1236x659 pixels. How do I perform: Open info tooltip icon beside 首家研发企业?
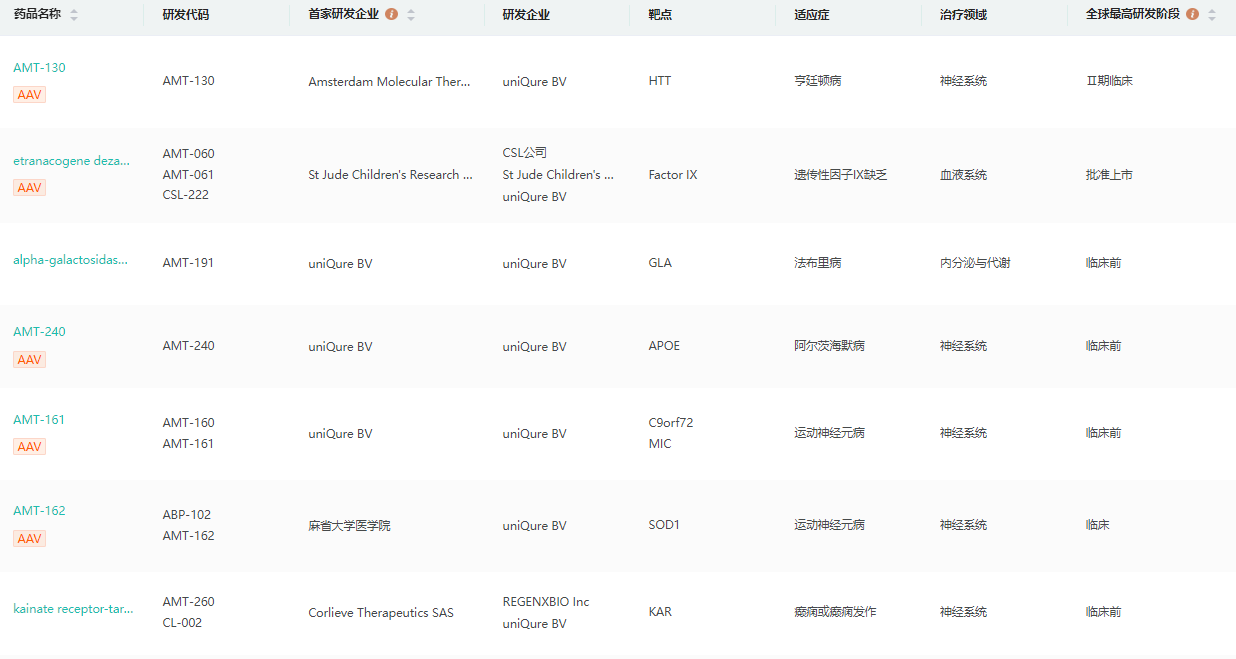(391, 15)
